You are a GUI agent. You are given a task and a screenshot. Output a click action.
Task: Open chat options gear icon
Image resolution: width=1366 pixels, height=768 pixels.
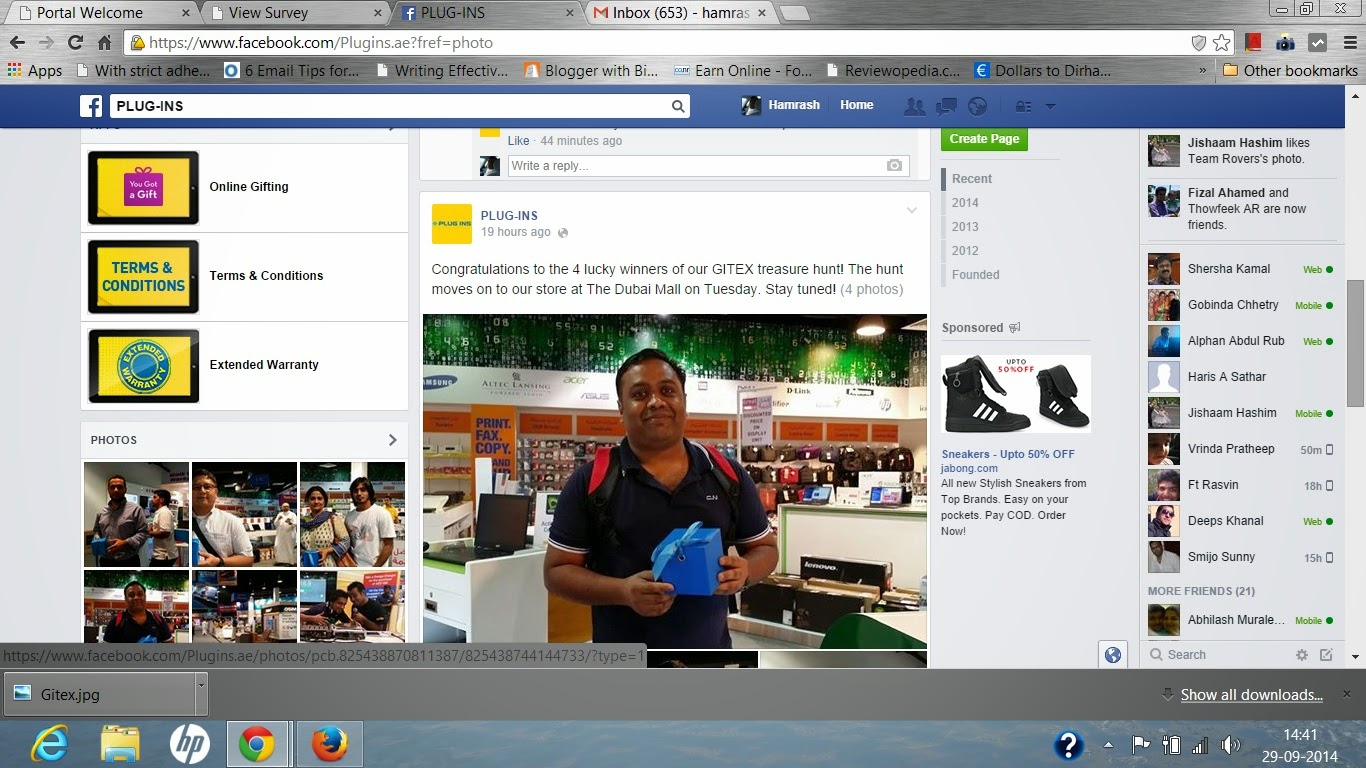(x=1301, y=655)
